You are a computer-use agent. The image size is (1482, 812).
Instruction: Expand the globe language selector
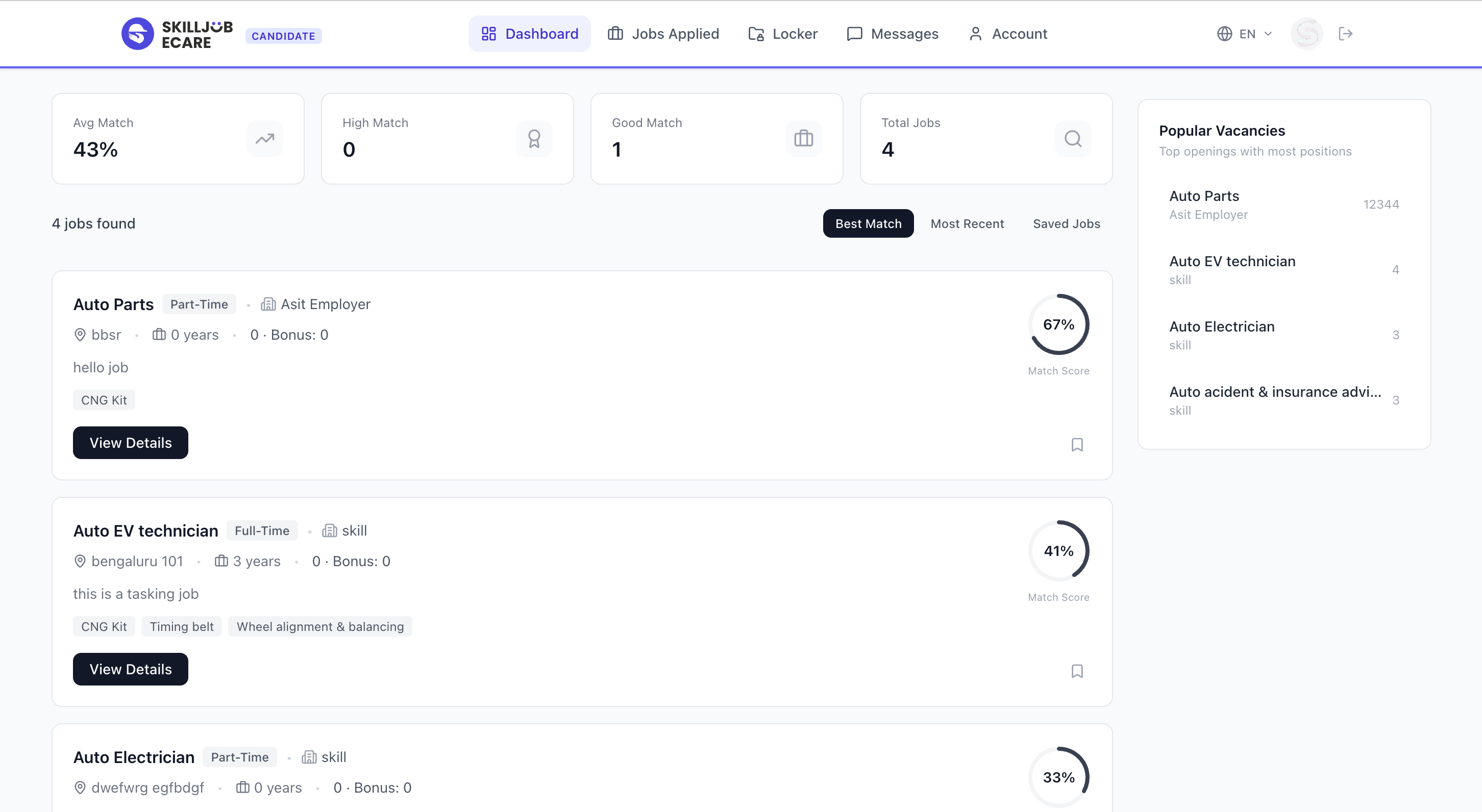1224,33
